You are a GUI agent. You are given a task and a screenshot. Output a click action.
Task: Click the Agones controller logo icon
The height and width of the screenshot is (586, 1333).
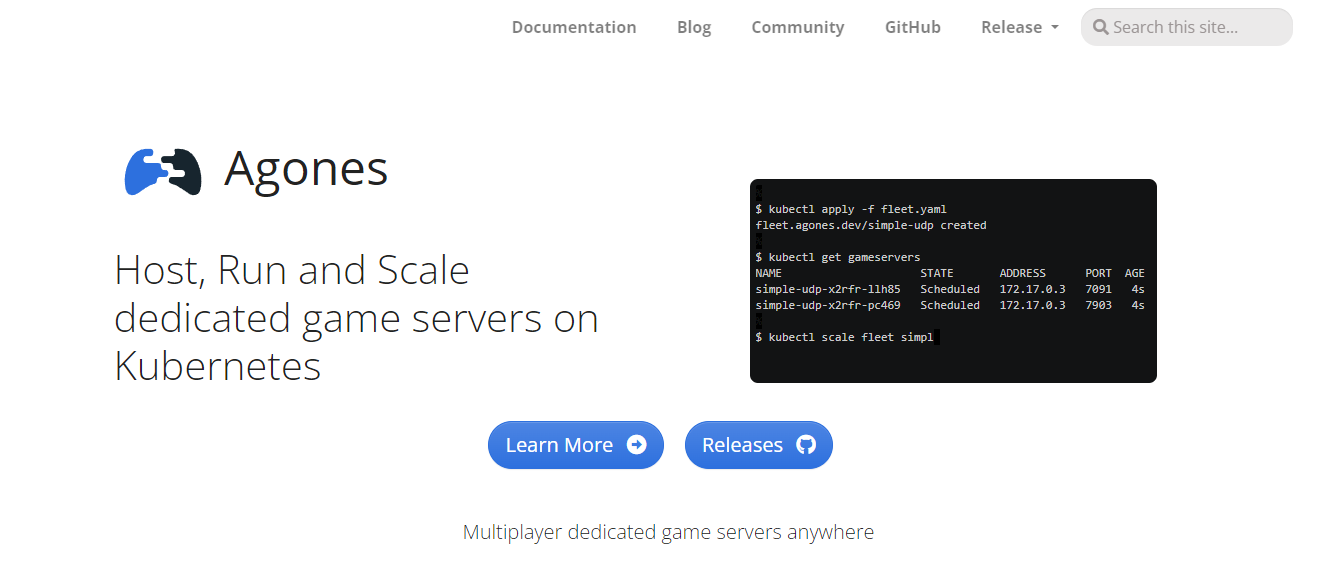point(163,171)
